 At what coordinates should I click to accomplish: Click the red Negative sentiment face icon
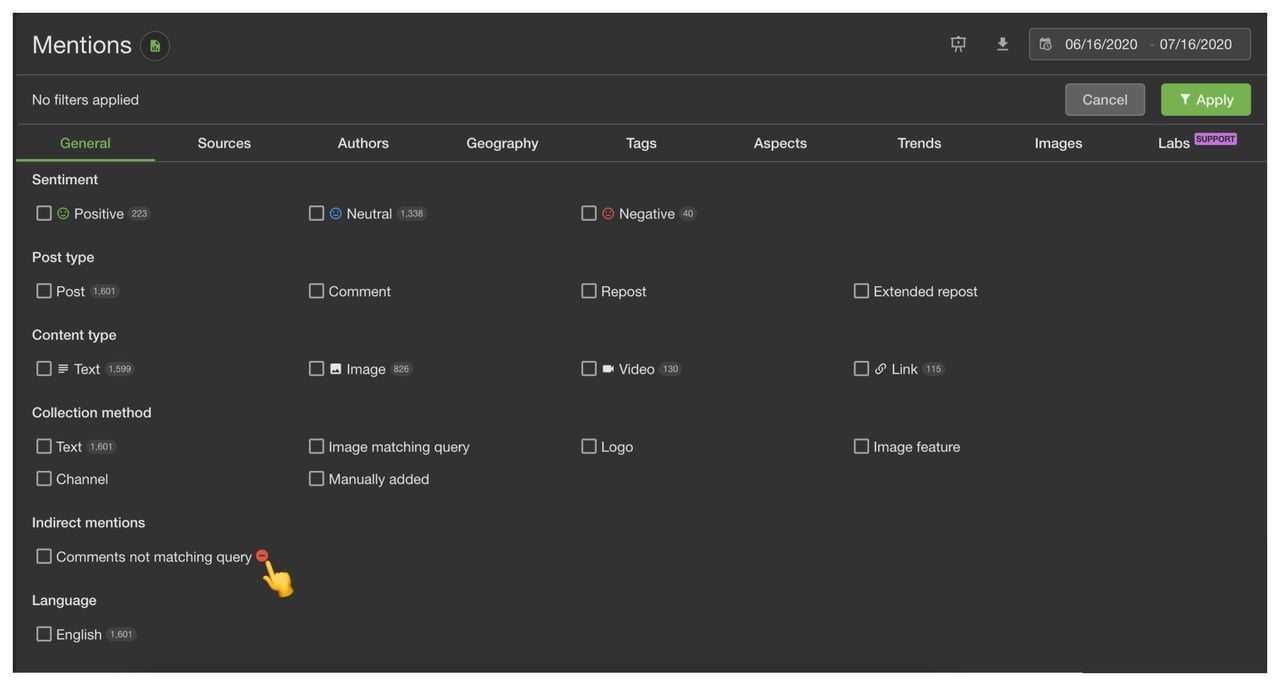click(x=608, y=213)
